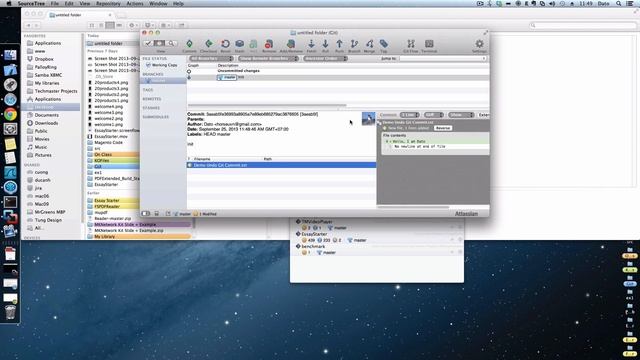
Task: Click the Reverse button in the diff pane
Action: coord(443,128)
